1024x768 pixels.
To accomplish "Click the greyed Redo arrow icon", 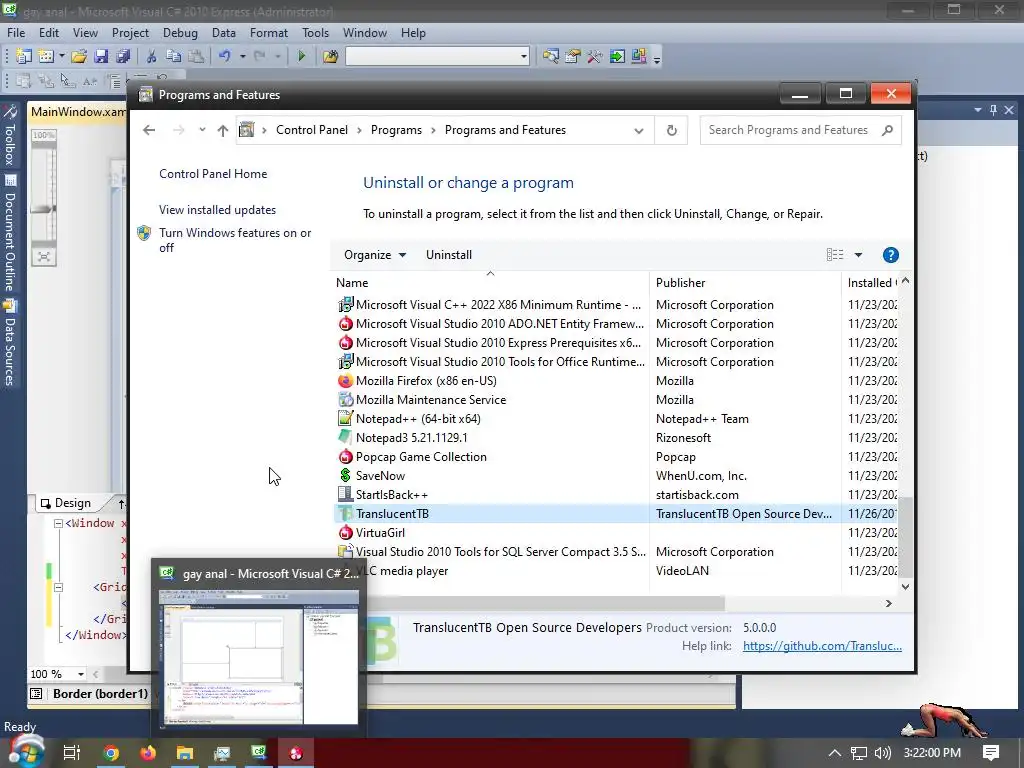I will pos(260,57).
